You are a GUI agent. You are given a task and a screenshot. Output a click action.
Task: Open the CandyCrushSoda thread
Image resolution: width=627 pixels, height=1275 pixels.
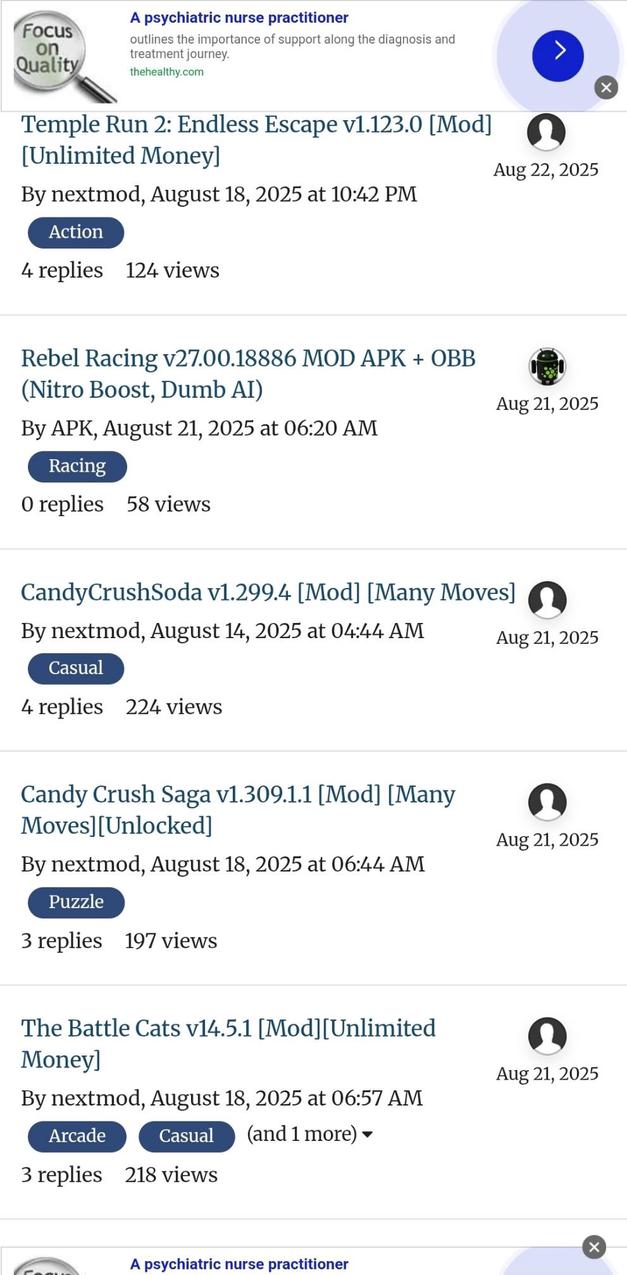tap(266, 592)
